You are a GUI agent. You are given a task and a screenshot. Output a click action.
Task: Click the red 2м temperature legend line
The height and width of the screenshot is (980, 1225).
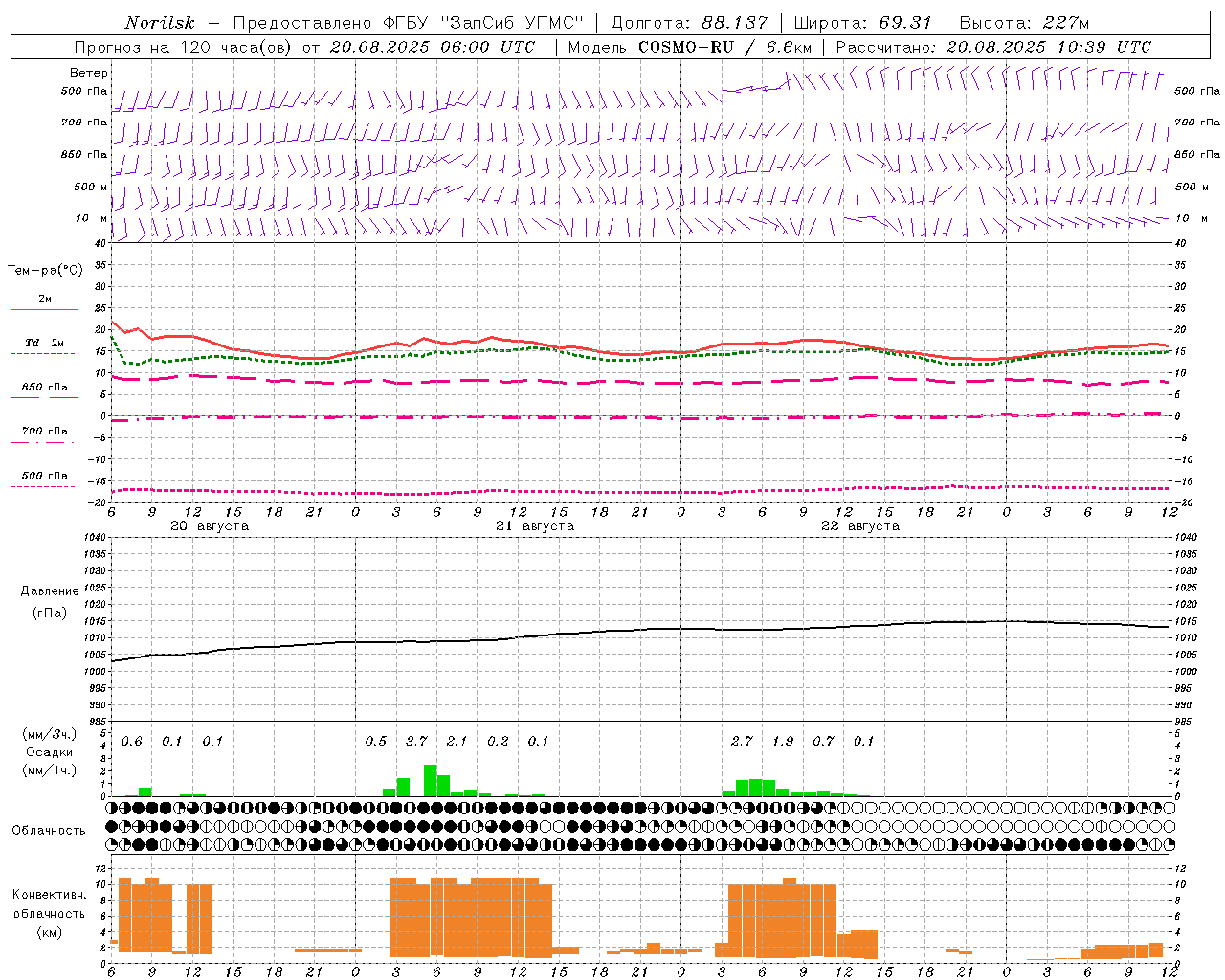(x=44, y=309)
